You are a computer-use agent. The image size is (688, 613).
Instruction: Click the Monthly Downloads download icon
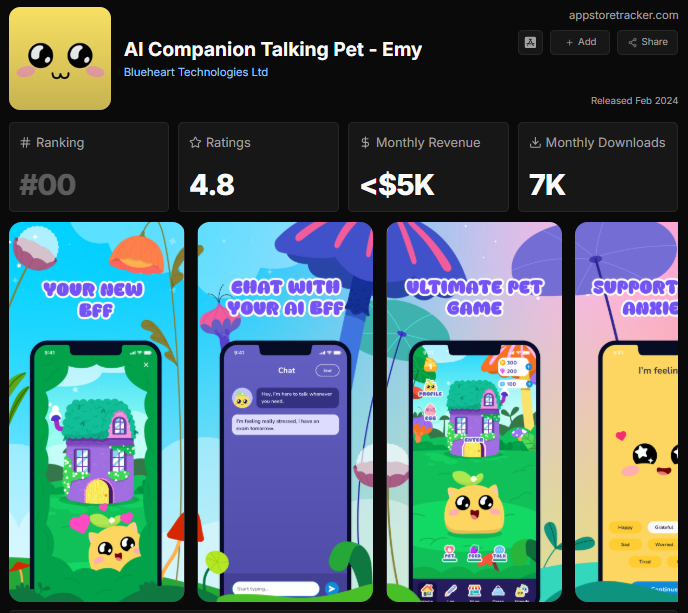(x=535, y=142)
